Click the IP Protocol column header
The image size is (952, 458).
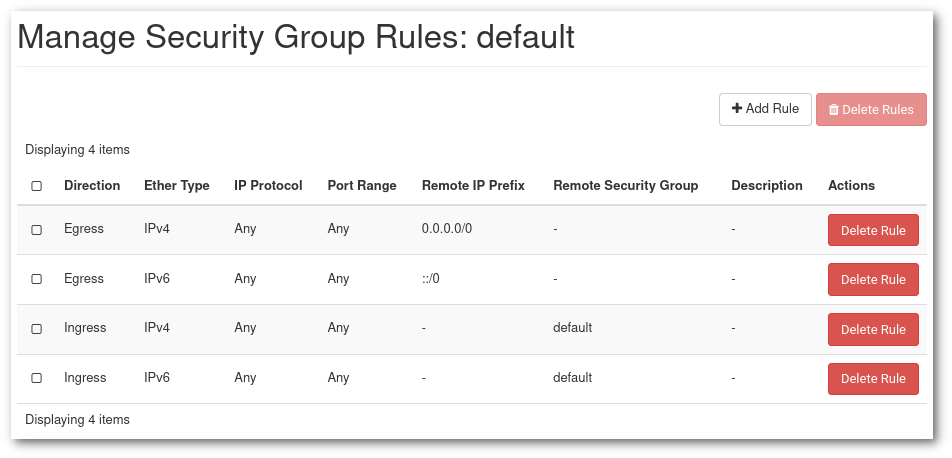(x=268, y=186)
